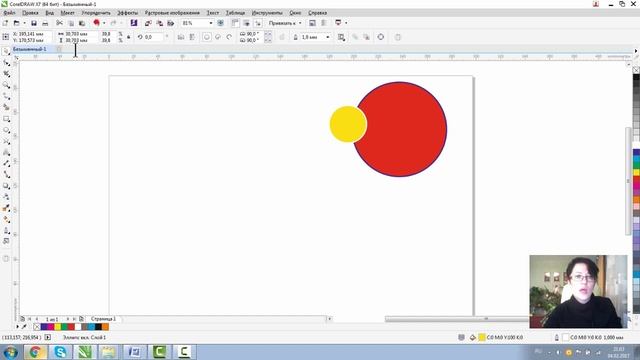640x360 pixels.
Task: Open the Эффекты menu
Action: tap(127, 13)
